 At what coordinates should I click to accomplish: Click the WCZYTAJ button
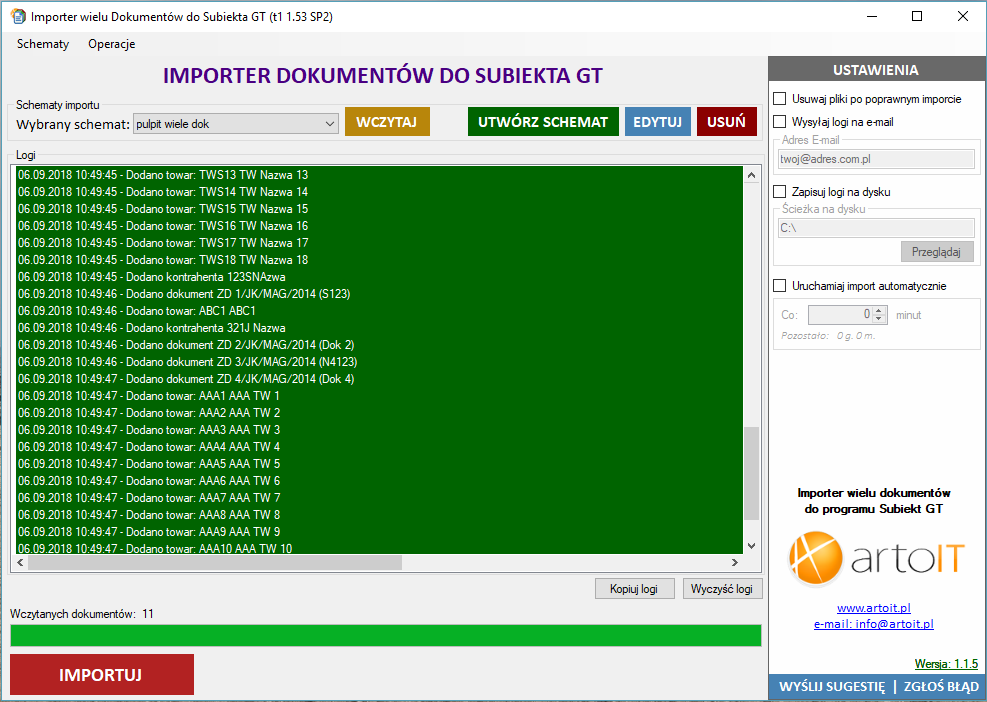click(387, 122)
